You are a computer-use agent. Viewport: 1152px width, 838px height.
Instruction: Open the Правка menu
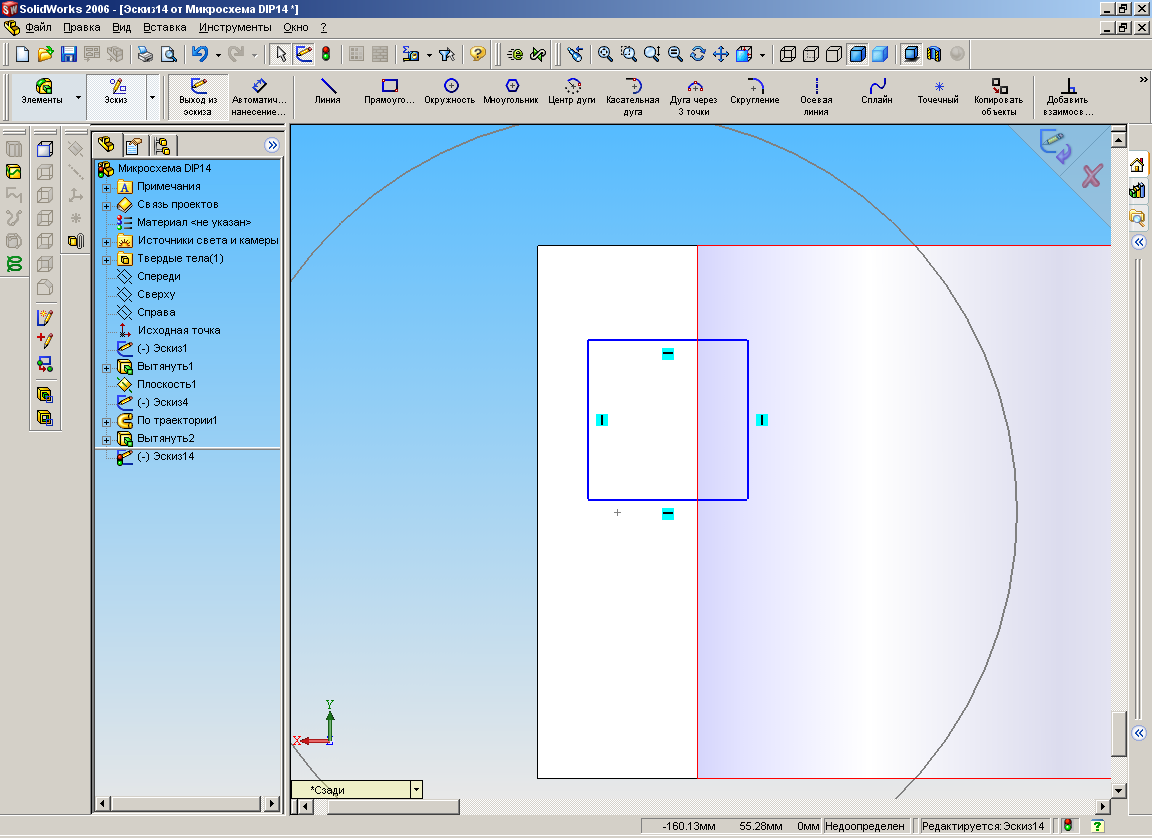click(82, 27)
